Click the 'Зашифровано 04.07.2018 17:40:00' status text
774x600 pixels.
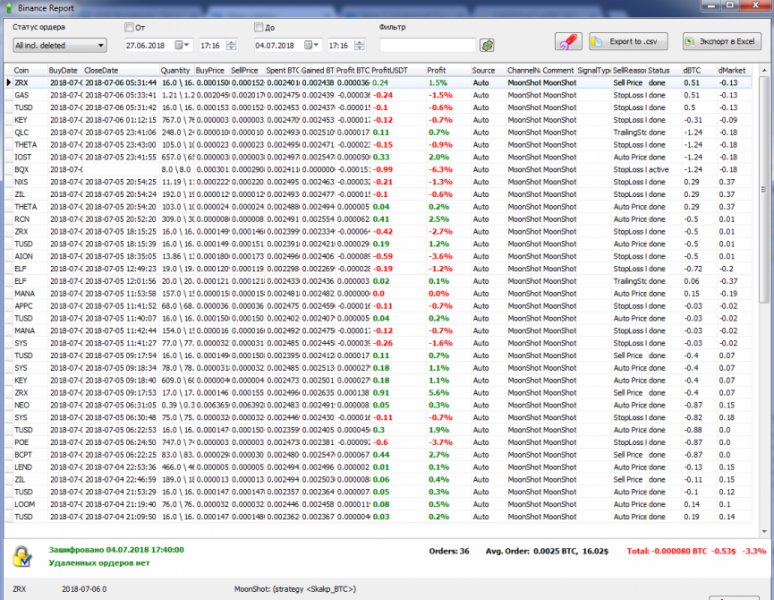click(x=116, y=550)
